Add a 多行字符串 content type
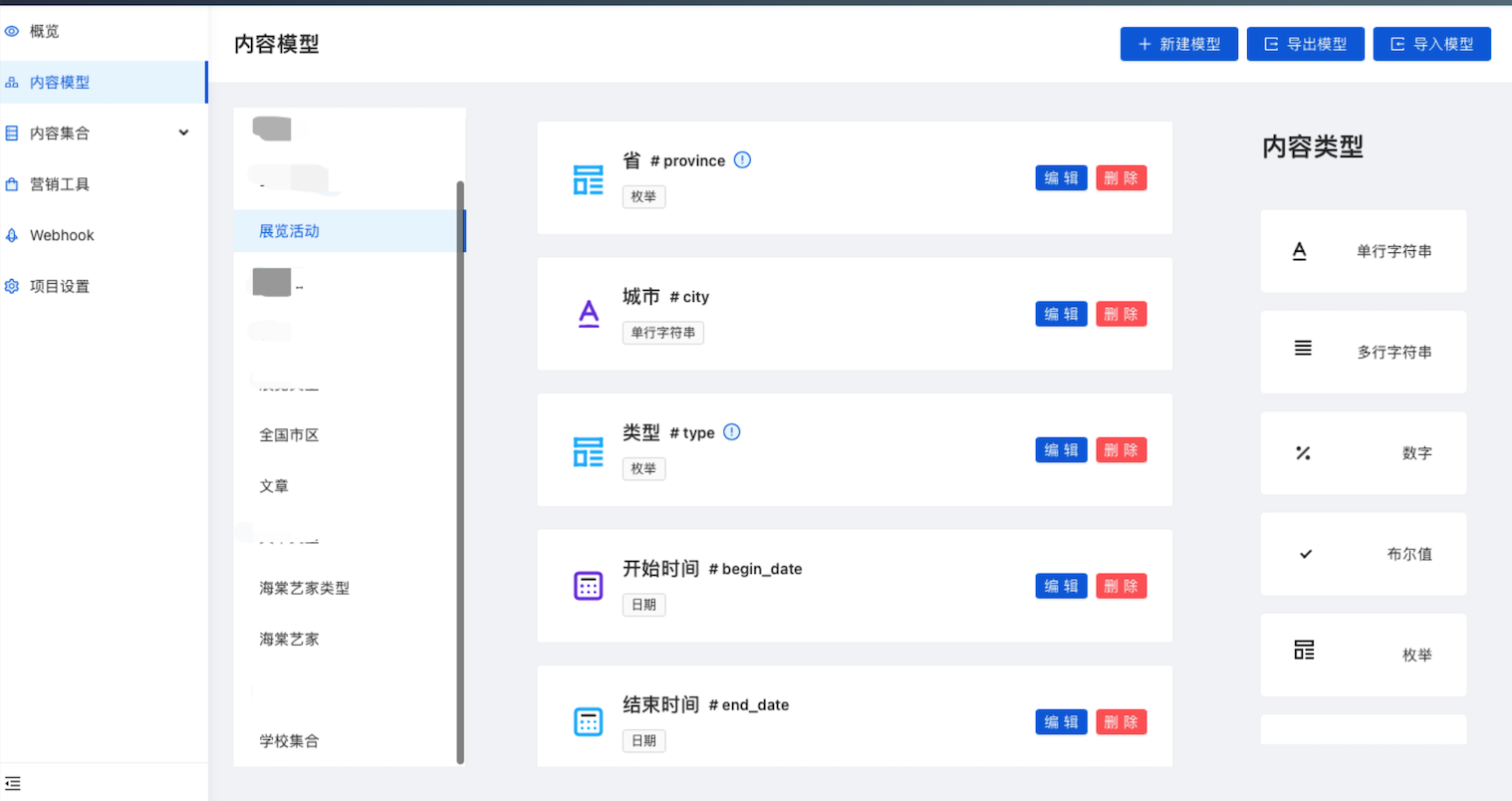The width and height of the screenshot is (1512, 801). click(1364, 352)
